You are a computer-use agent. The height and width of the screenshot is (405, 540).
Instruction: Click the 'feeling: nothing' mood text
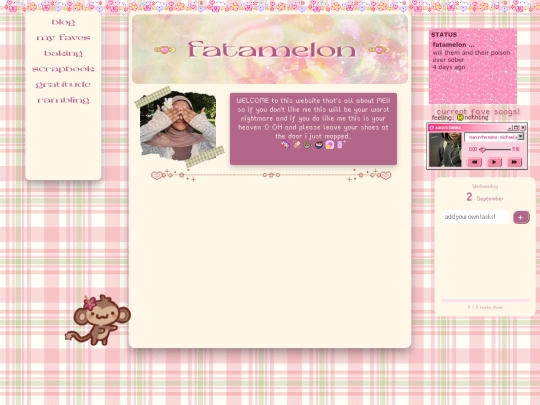pyautogui.click(x=460, y=118)
